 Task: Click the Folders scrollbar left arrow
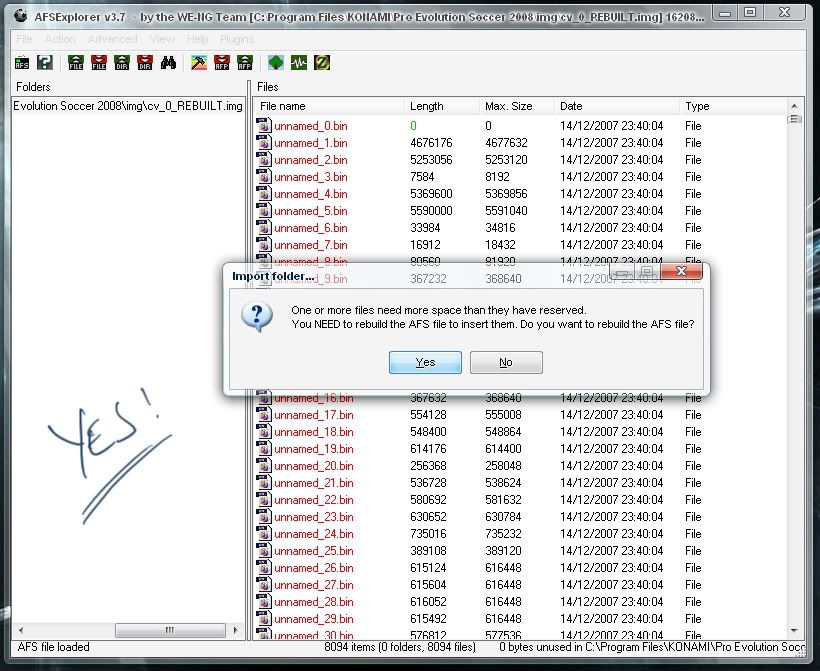(21, 630)
